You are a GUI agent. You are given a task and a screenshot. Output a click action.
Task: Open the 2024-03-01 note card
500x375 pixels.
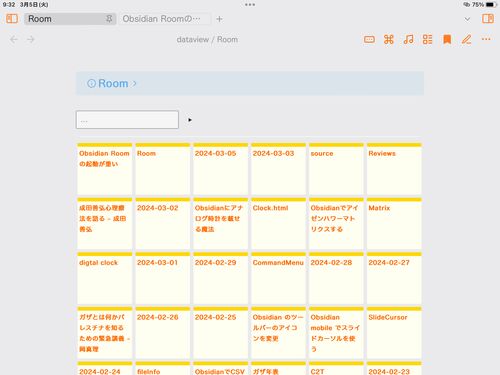(163, 278)
